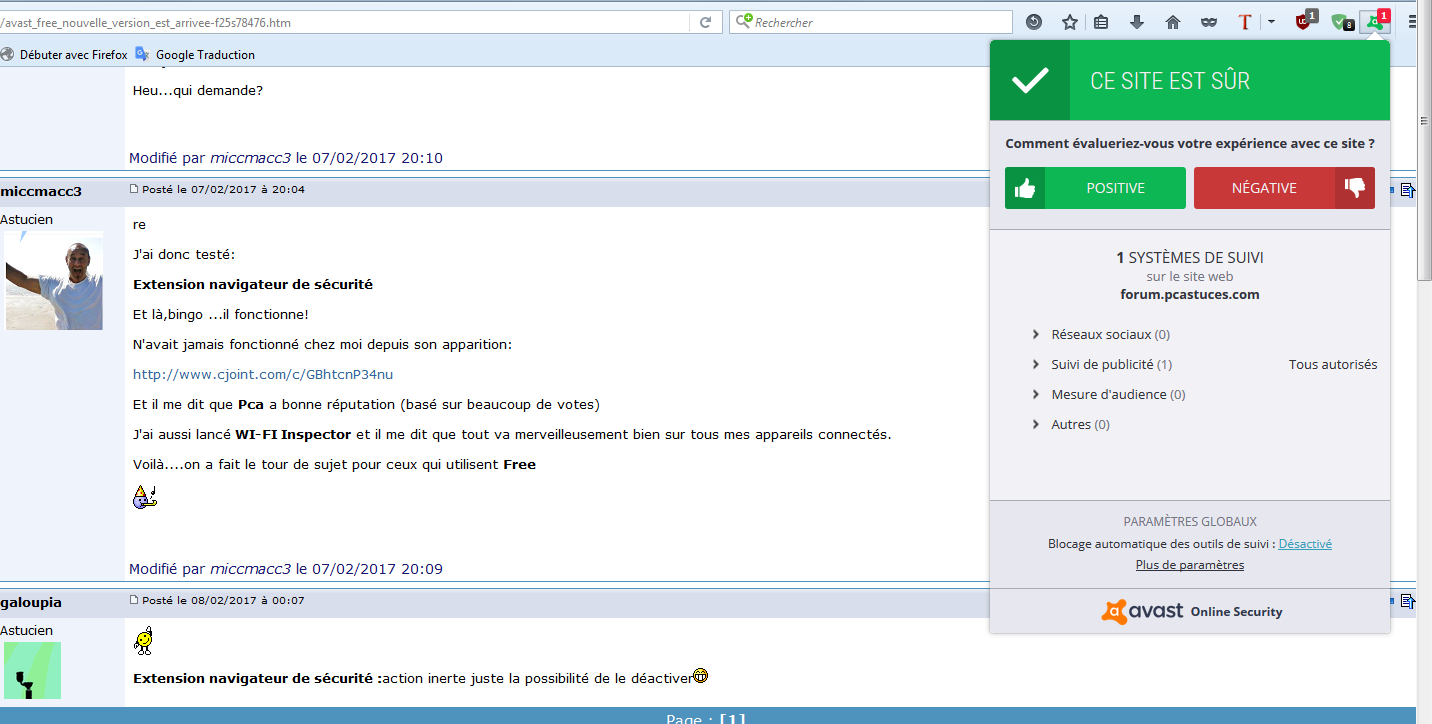Screen dimensions: 1432x724
Task: Go to home page via house icon
Action: coord(1173,22)
